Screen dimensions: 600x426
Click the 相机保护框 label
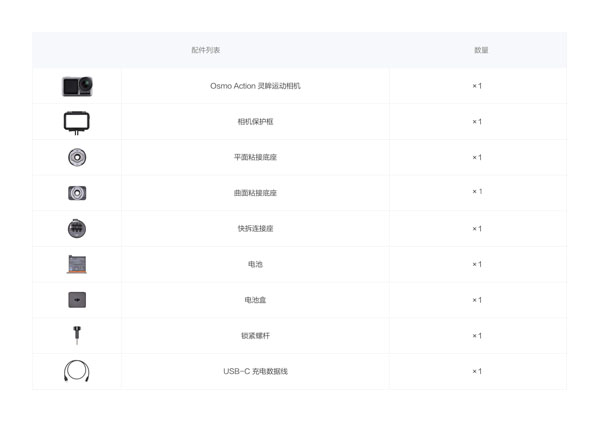tap(255, 122)
